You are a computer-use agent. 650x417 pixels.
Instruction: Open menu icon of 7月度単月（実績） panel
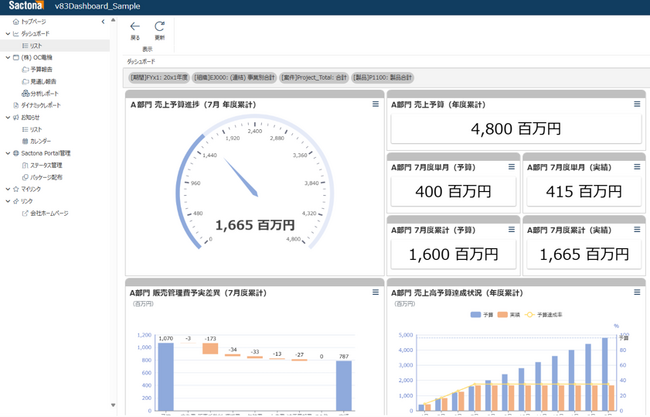[x=637, y=167]
